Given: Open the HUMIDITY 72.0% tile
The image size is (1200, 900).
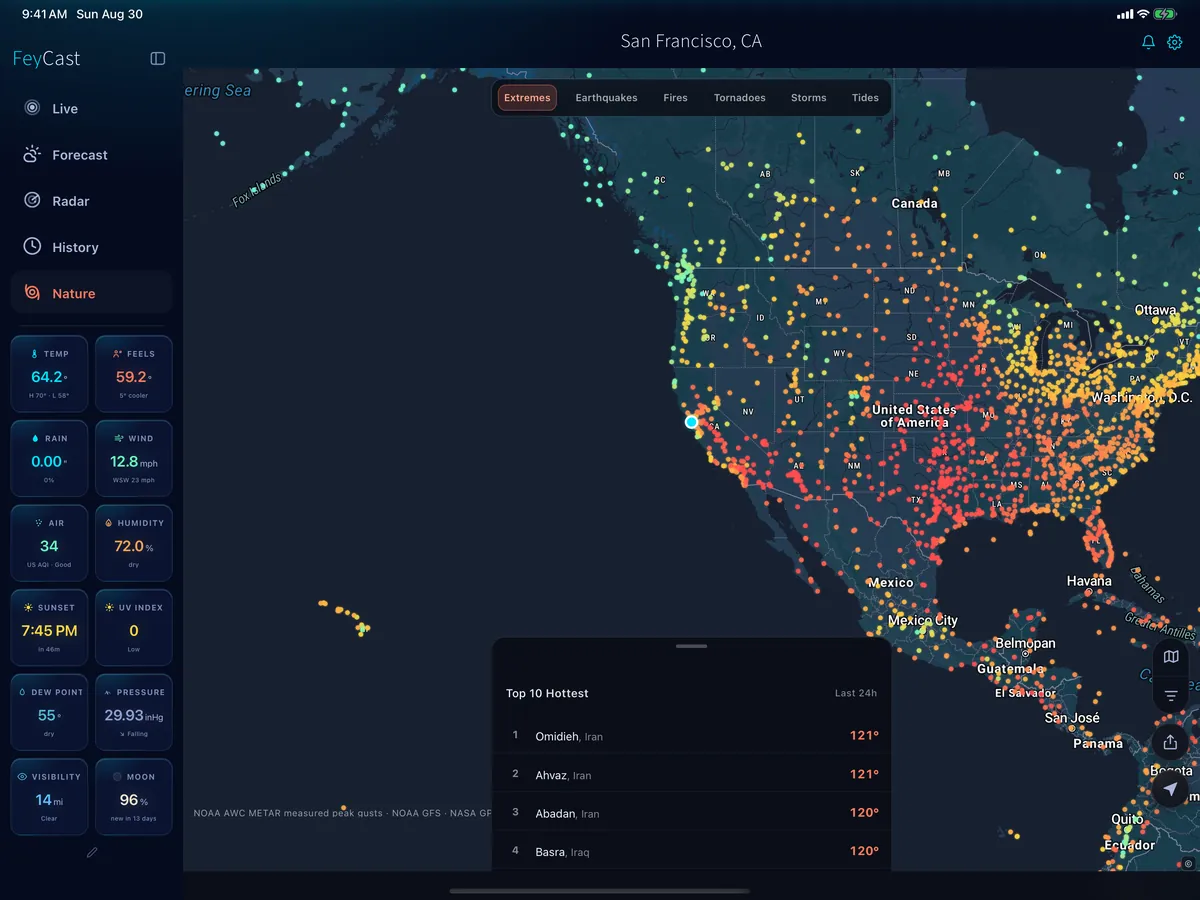Looking at the screenshot, I should (x=134, y=543).
